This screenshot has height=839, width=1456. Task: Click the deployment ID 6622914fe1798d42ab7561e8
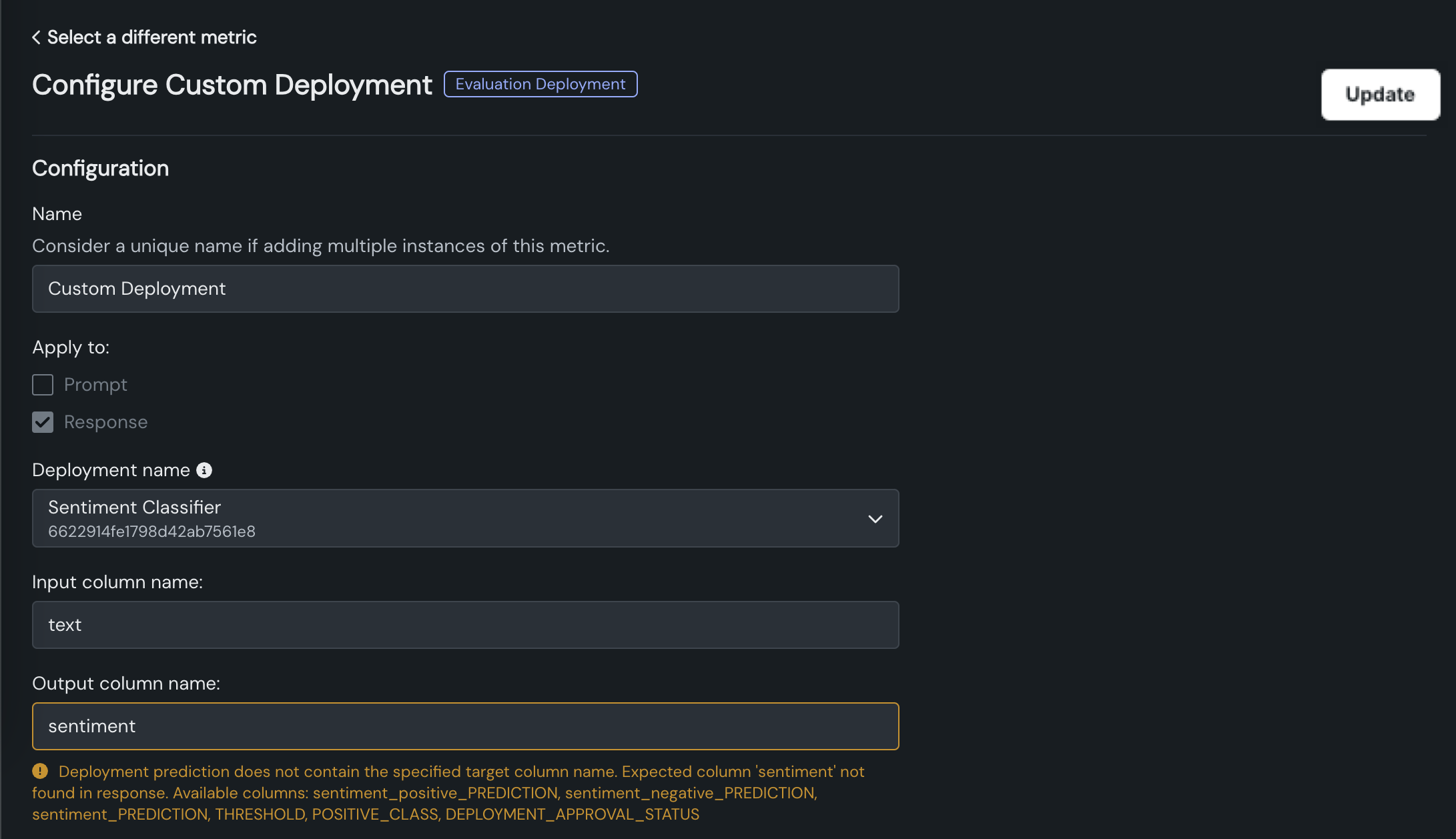(x=151, y=532)
